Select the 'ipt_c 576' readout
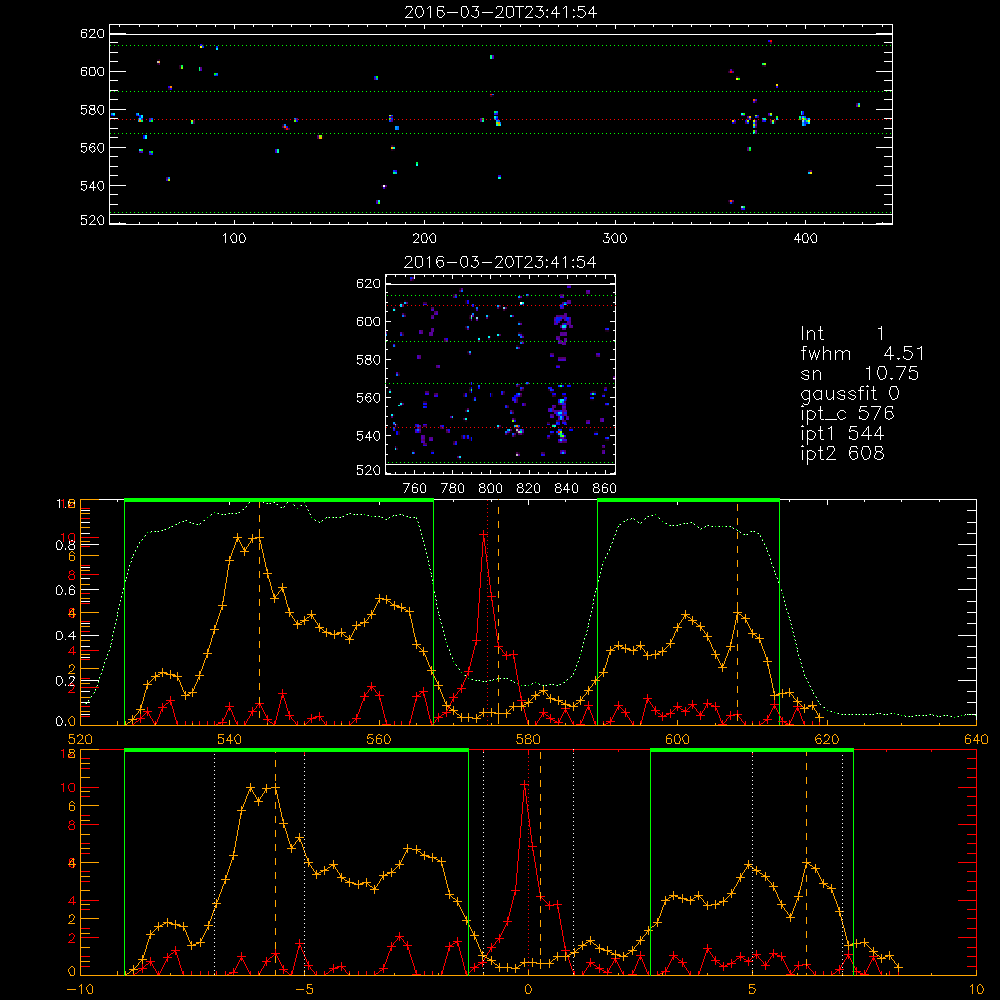1000x1000 pixels. pyautogui.click(x=848, y=413)
